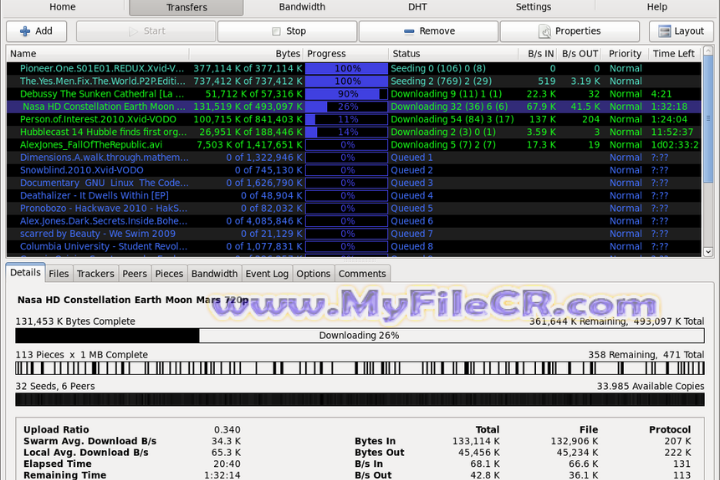This screenshot has width=720, height=480.
Task: Click the 33.985 Available Copies label
Action: 650,386
